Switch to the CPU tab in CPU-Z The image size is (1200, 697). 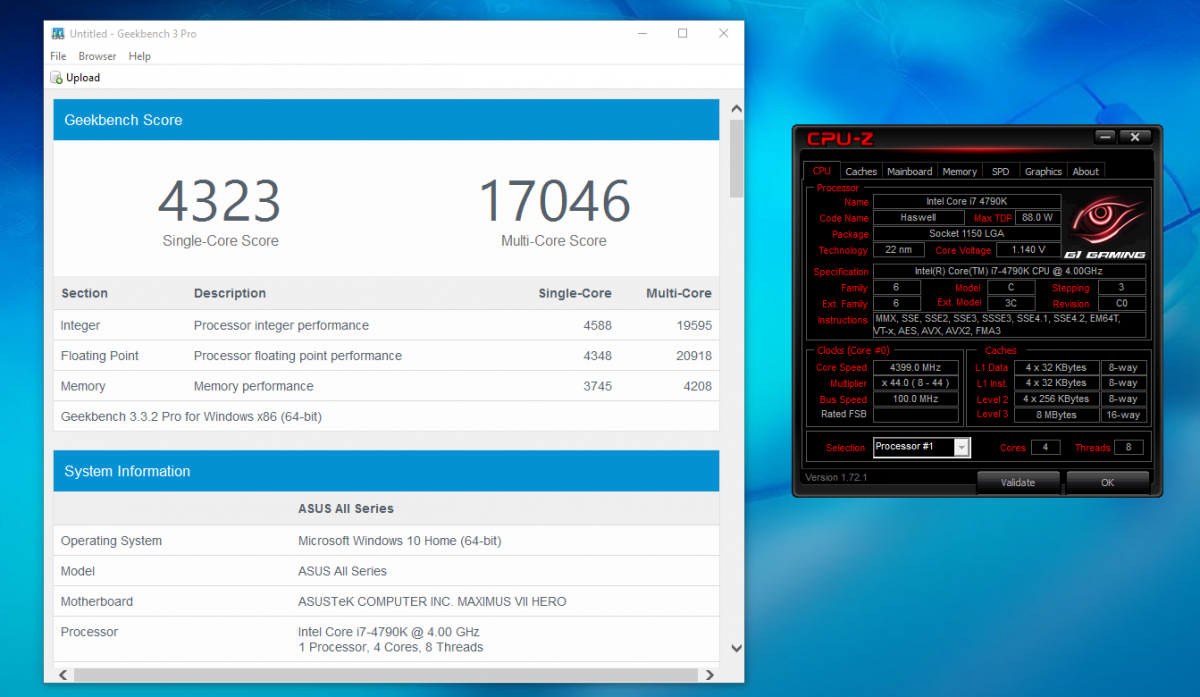822,171
